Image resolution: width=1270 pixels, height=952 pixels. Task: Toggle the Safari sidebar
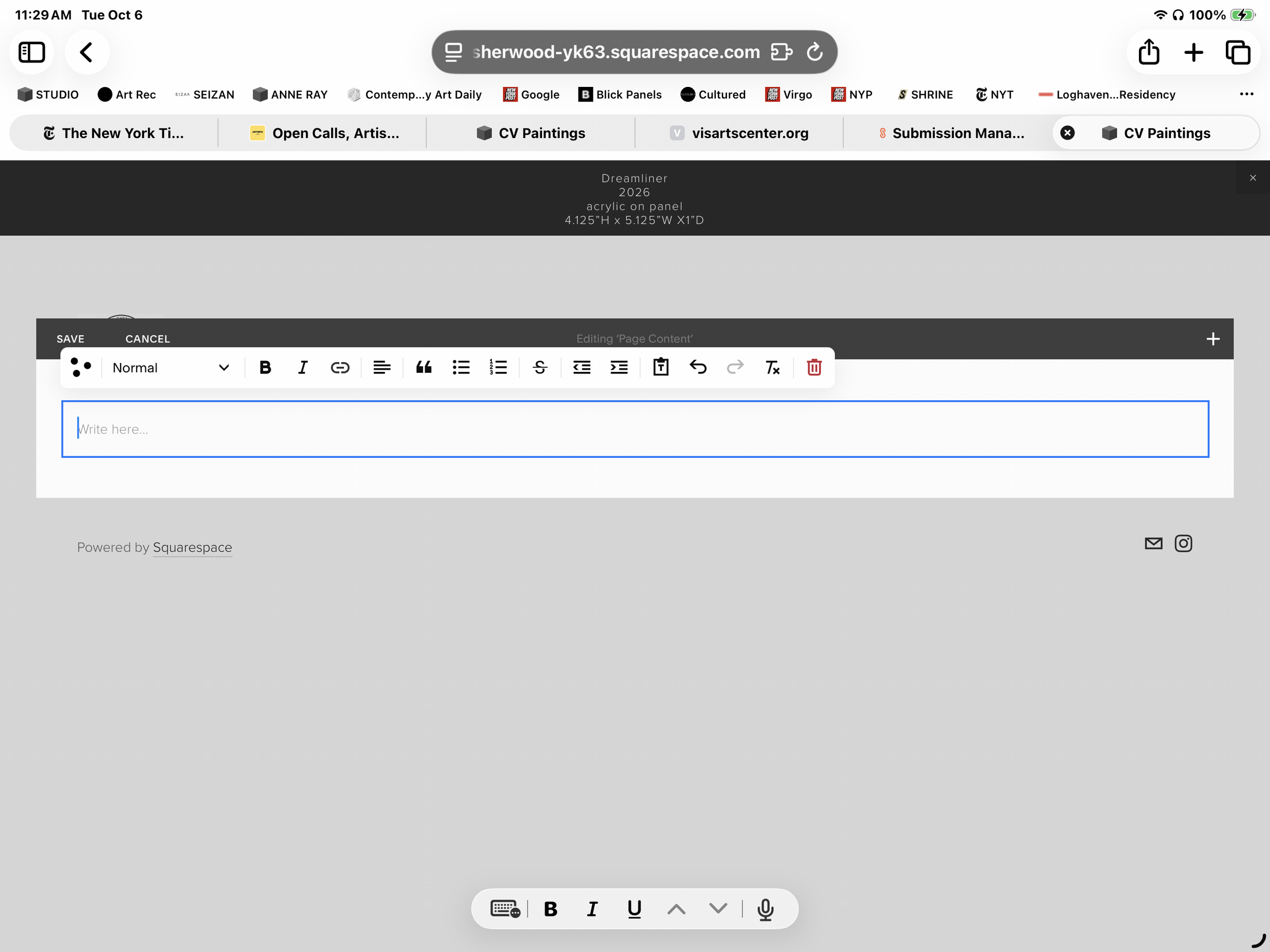point(31,52)
